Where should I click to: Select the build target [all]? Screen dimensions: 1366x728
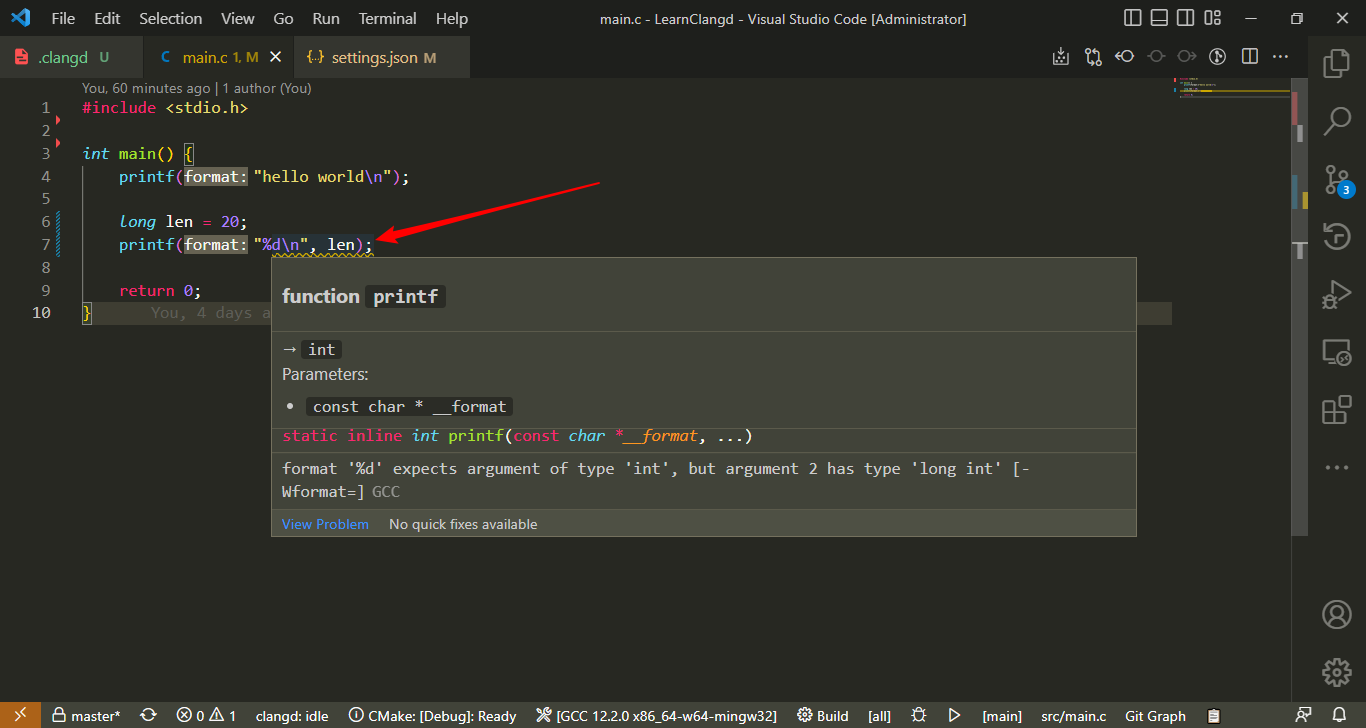pos(879,715)
